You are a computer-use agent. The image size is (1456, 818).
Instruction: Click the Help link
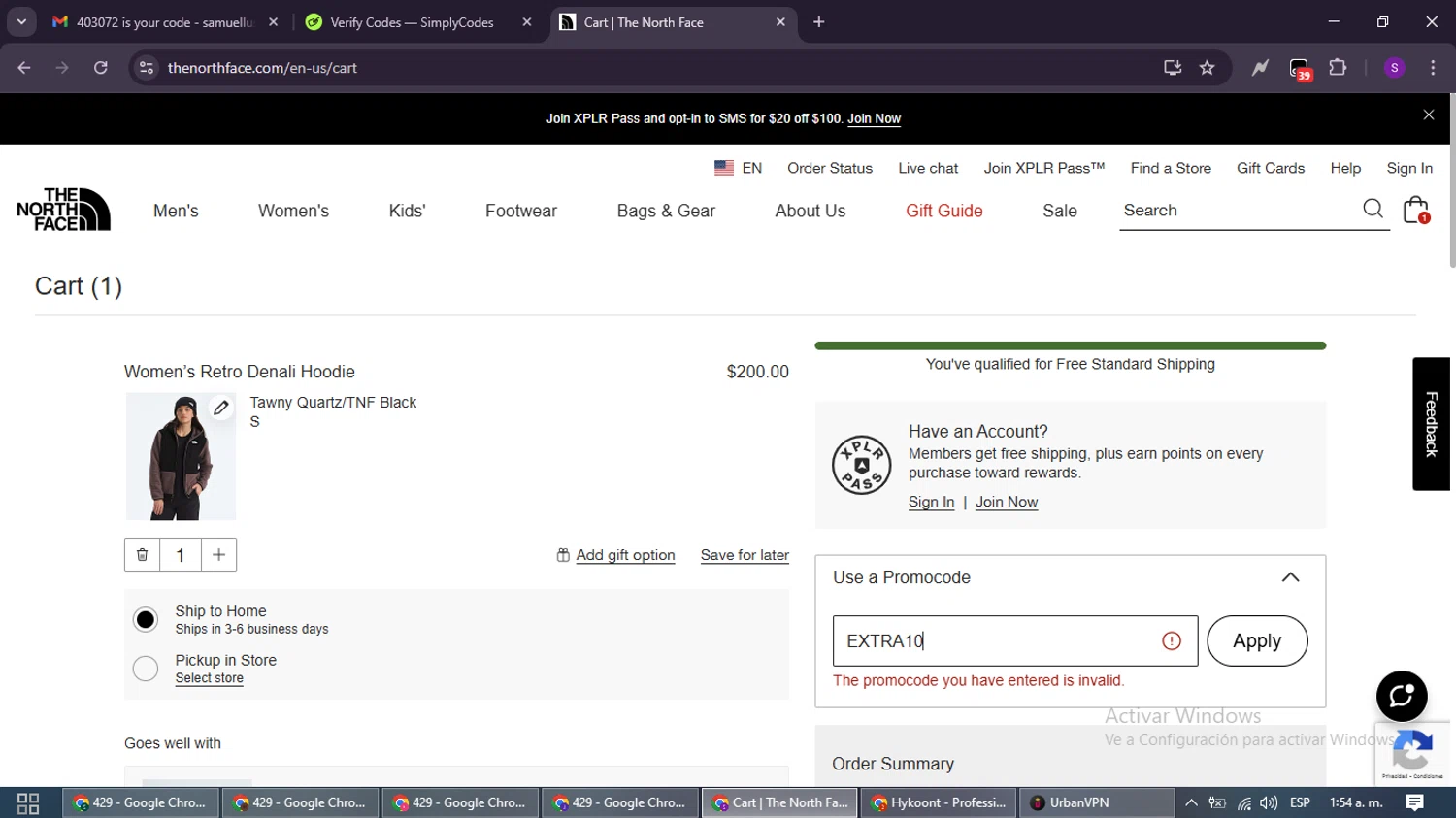pyautogui.click(x=1345, y=168)
